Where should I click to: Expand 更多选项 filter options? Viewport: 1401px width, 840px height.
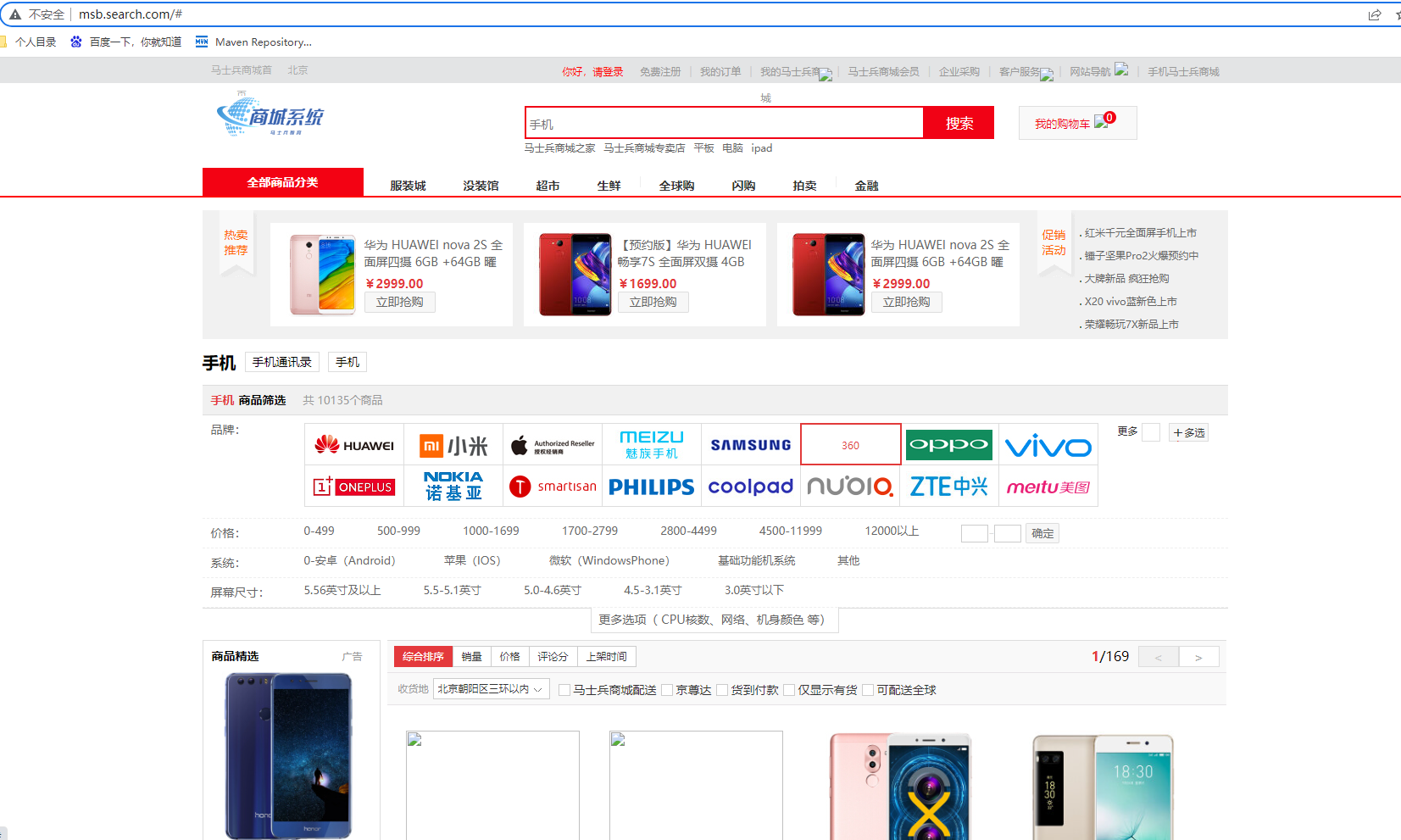click(x=714, y=620)
